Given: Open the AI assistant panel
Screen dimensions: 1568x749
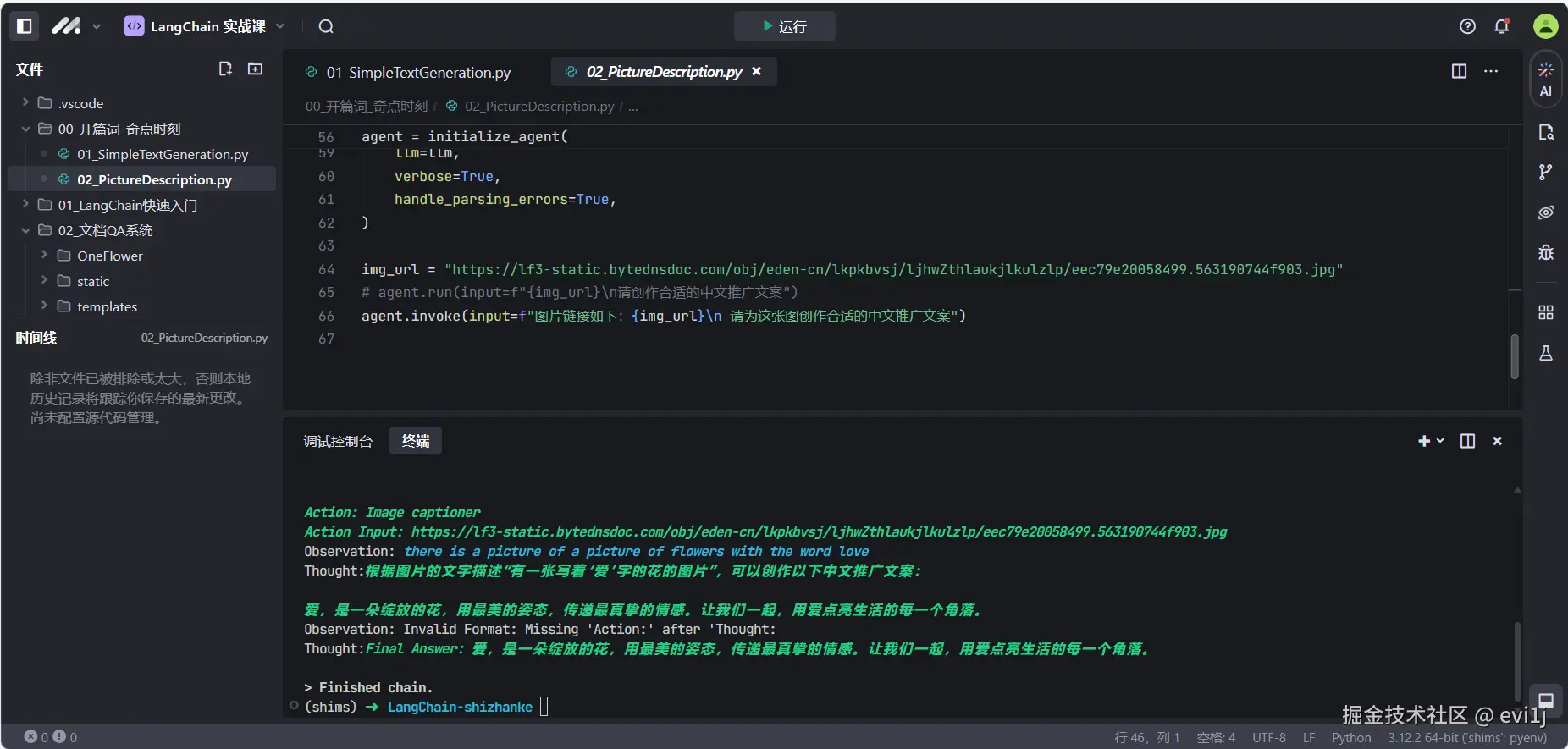Looking at the screenshot, I should (1545, 79).
